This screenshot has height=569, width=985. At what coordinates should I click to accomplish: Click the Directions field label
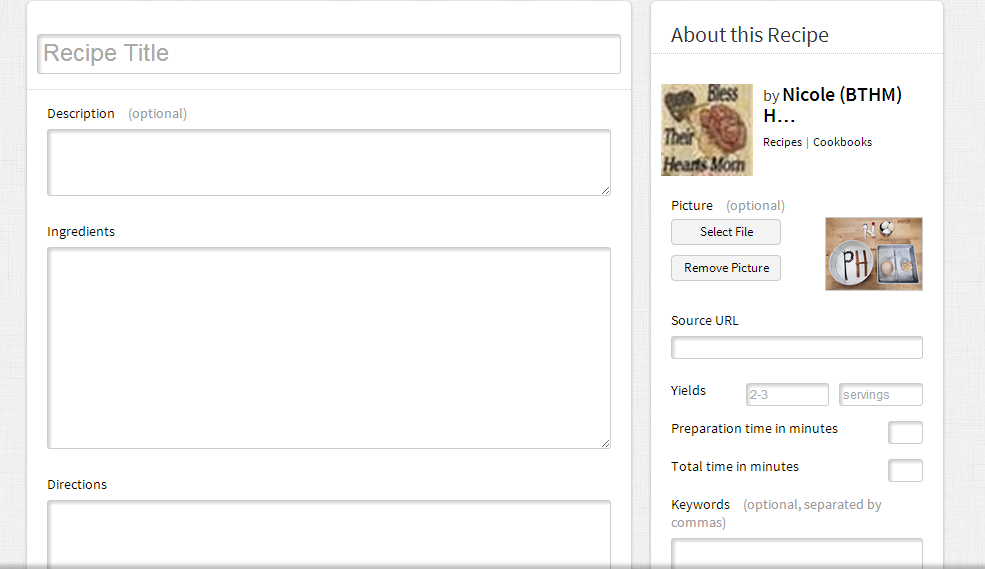point(77,485)
